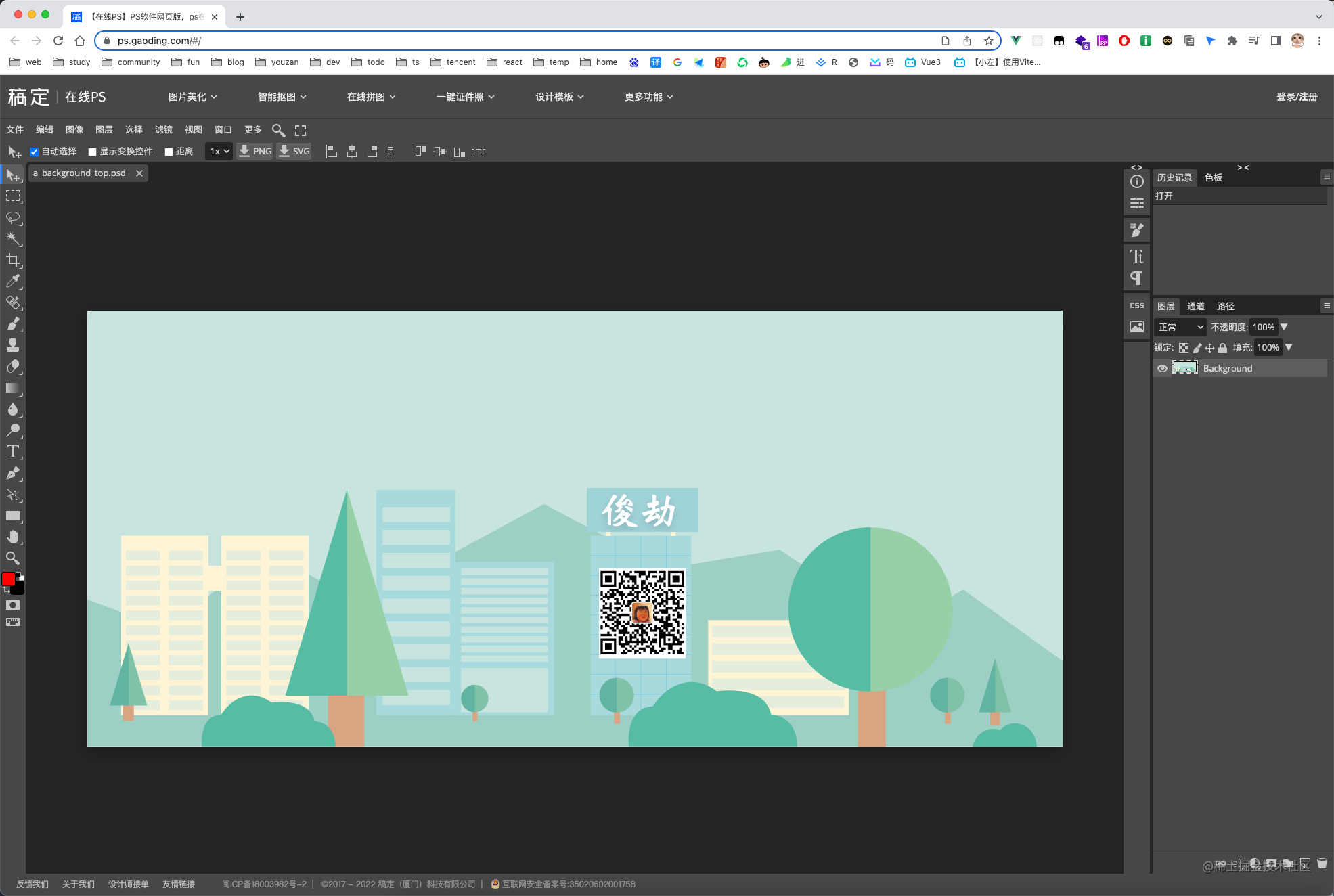The height and width of the screenshot is (896, 1334).
Task: Open the brush settings panel icon
Action: tap(1137, 230)
